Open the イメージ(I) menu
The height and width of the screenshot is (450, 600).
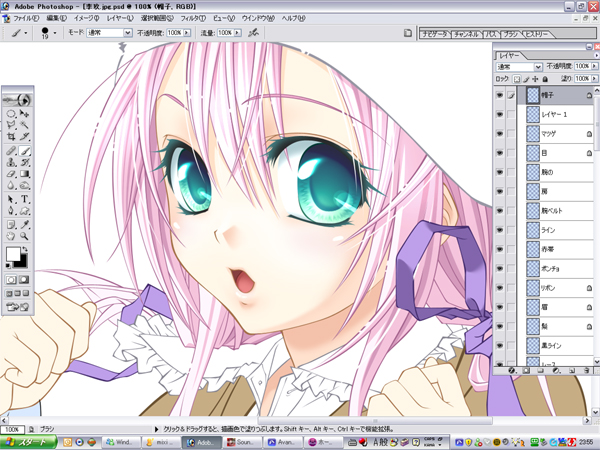coord(86,18)
